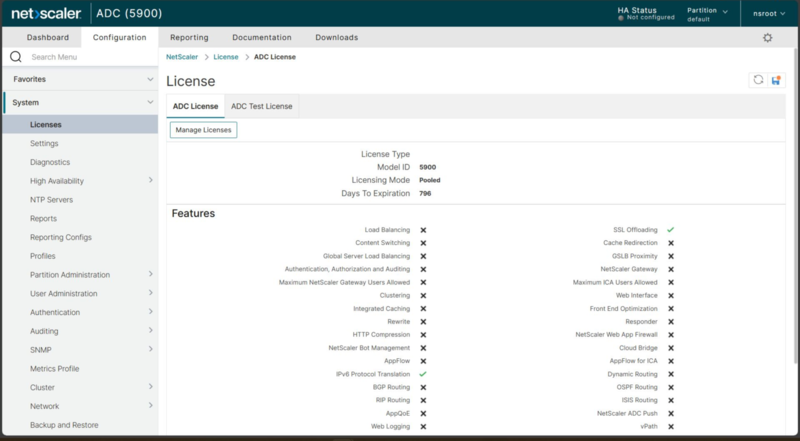Click the X status icon for Responder
Screen dimensions: 800x441
coord(671,322)
